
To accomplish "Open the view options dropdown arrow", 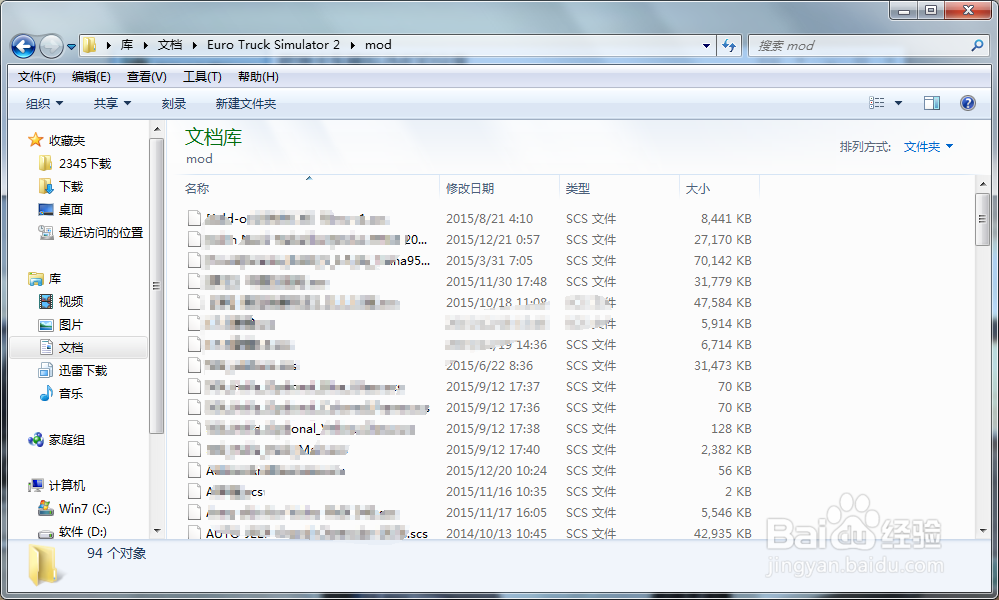I will pos(898,103).
